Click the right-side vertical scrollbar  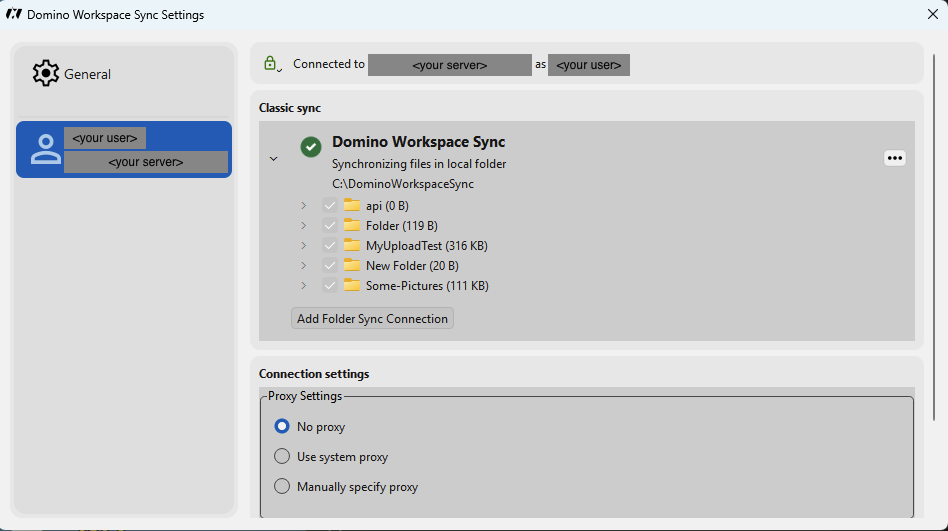(935, 237)
